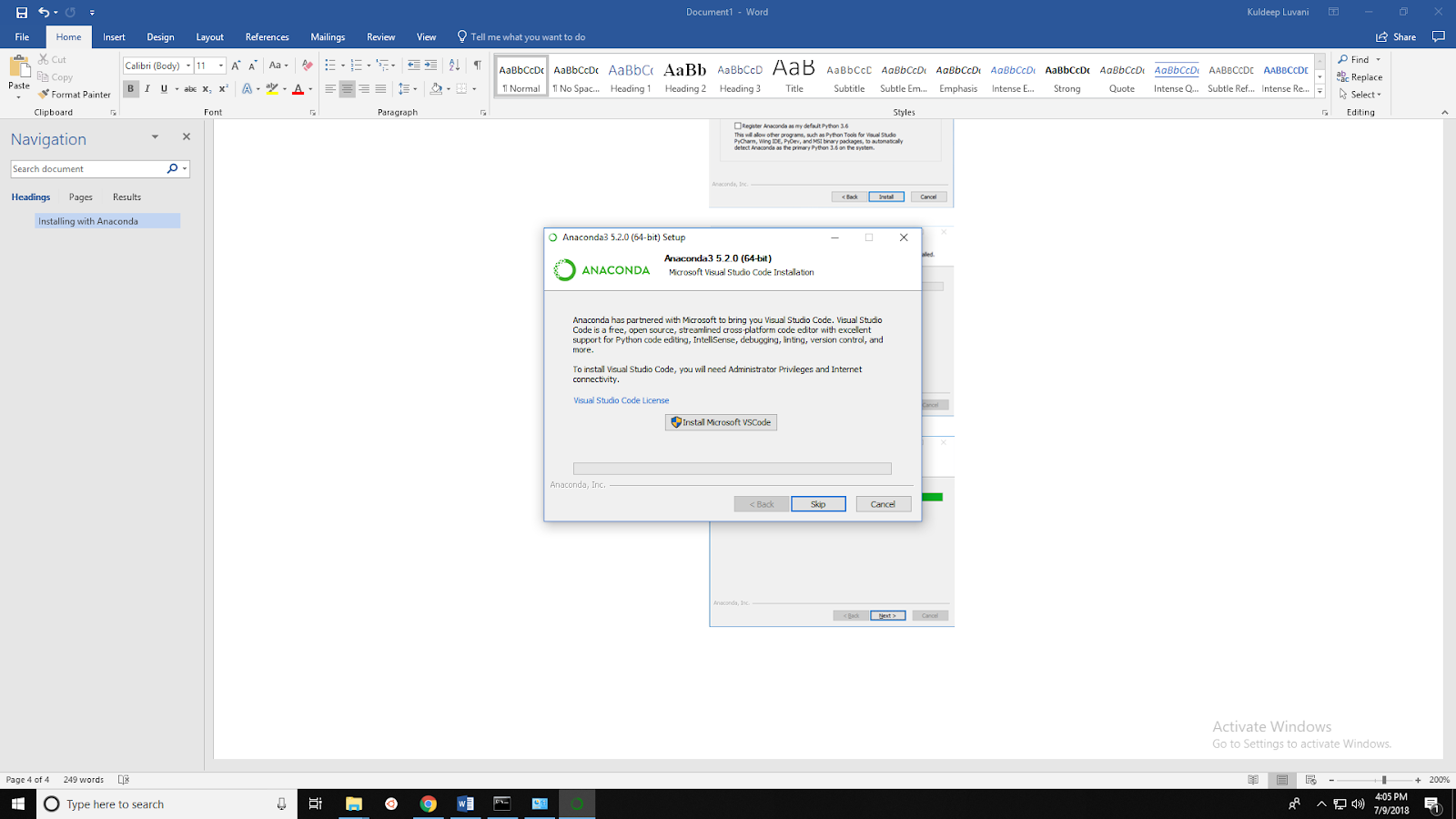Open Pages tab in Navigation pane
The image size is (1456, 819).
tap(81, 197)
